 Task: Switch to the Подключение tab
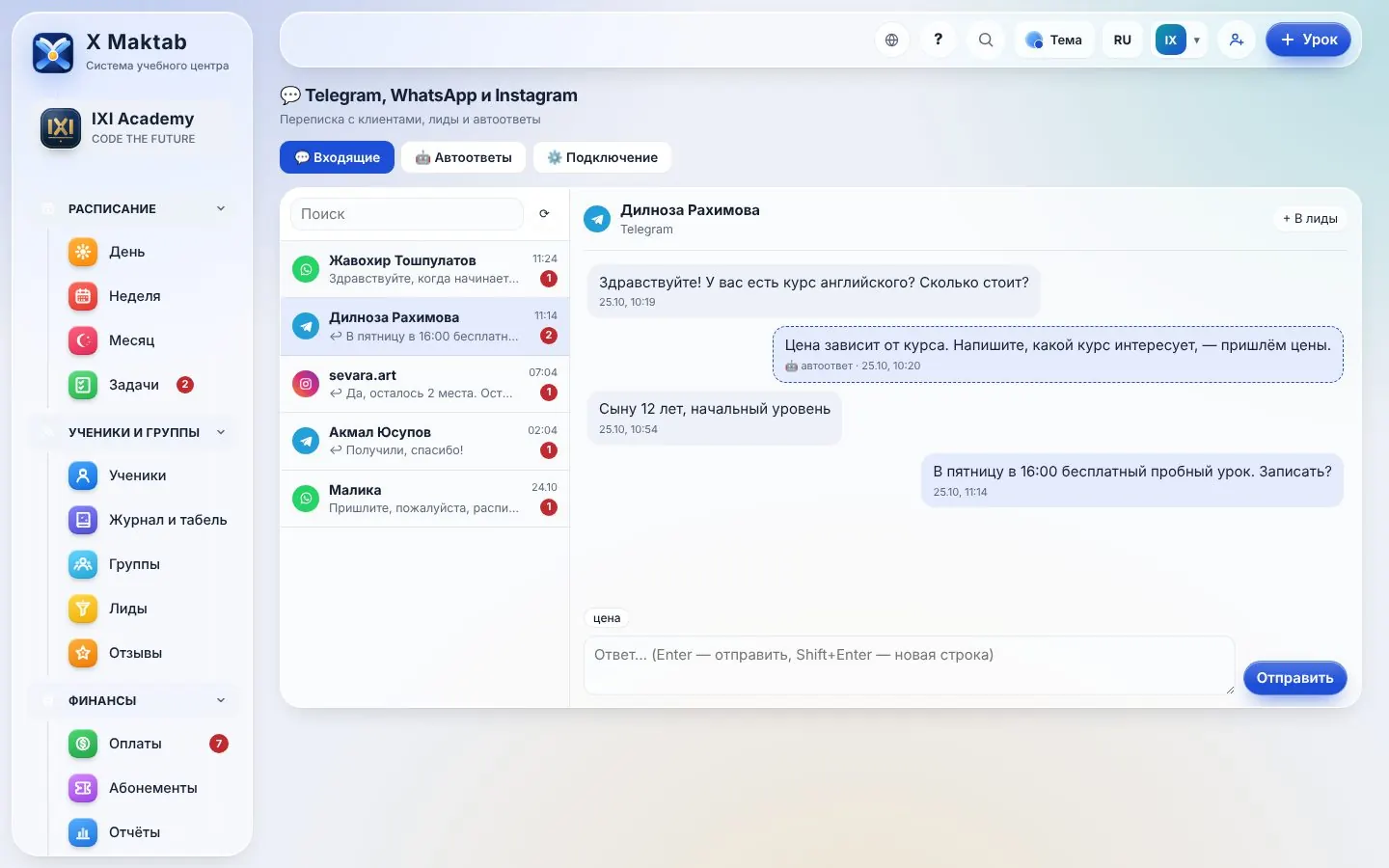(x=602, y=157)
